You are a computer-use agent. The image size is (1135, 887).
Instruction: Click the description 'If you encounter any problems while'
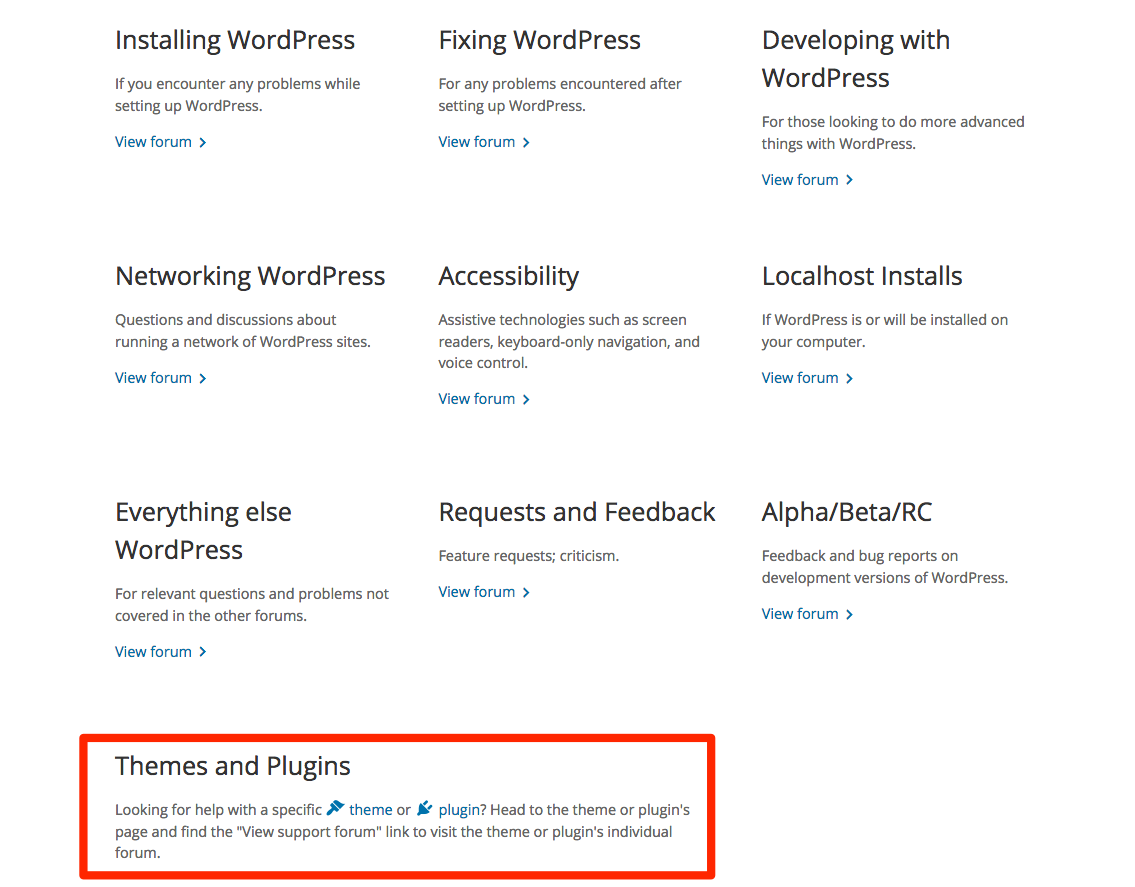click(x=237, y=84)
